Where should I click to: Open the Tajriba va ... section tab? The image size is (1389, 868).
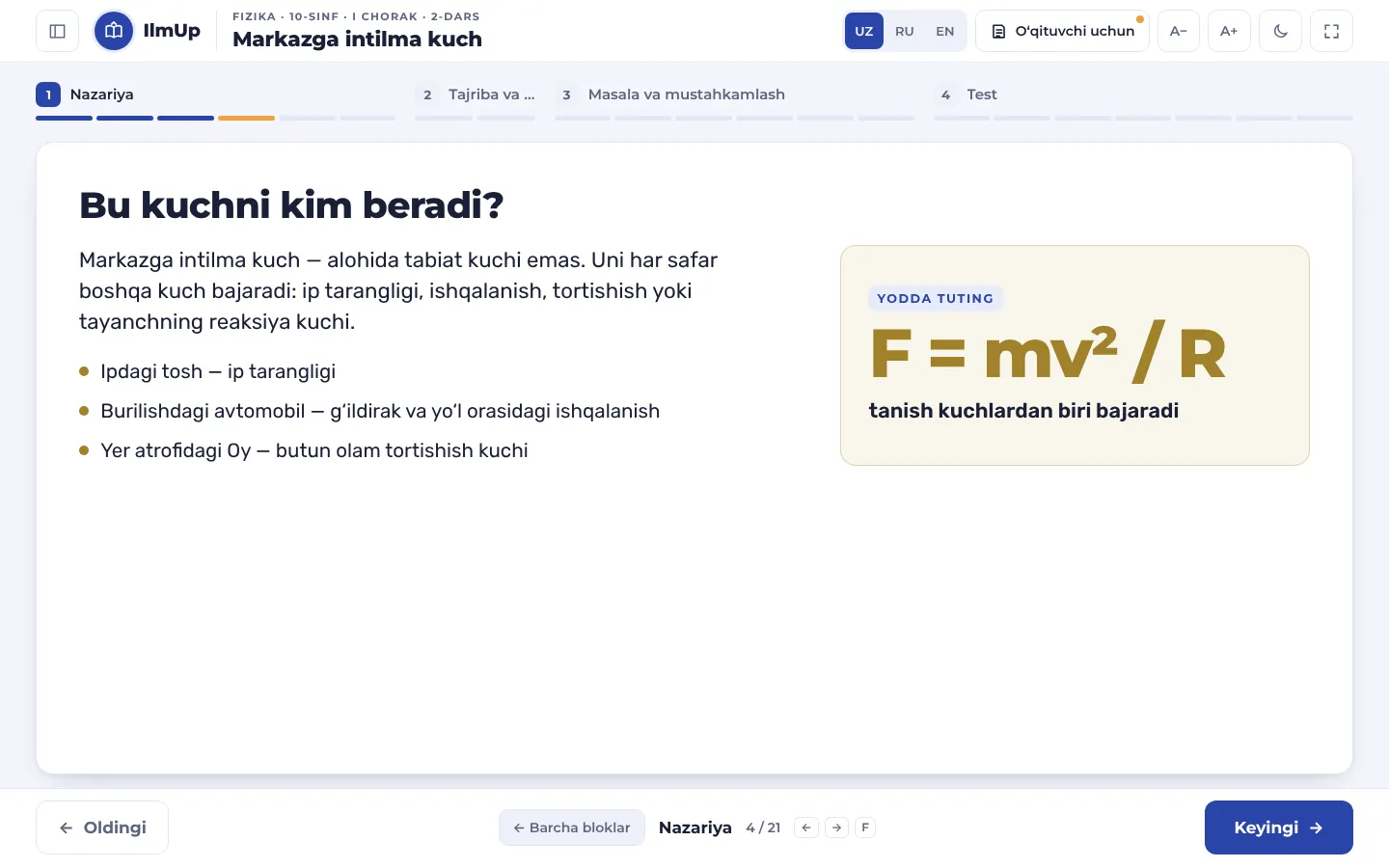[x=476, y=95]
